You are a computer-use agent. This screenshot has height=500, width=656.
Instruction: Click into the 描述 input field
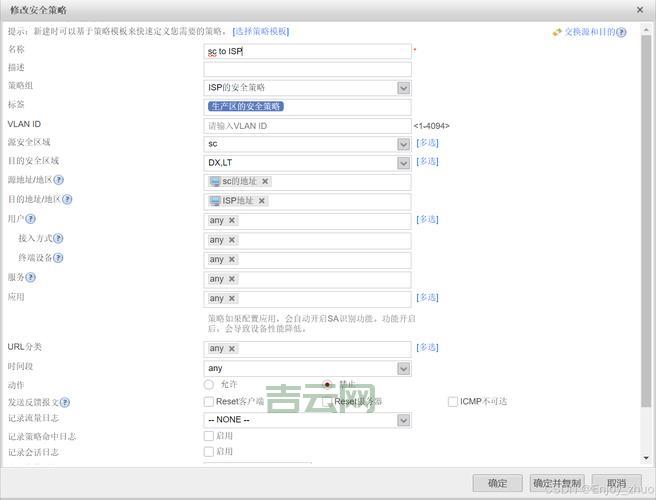click(307, 69)
